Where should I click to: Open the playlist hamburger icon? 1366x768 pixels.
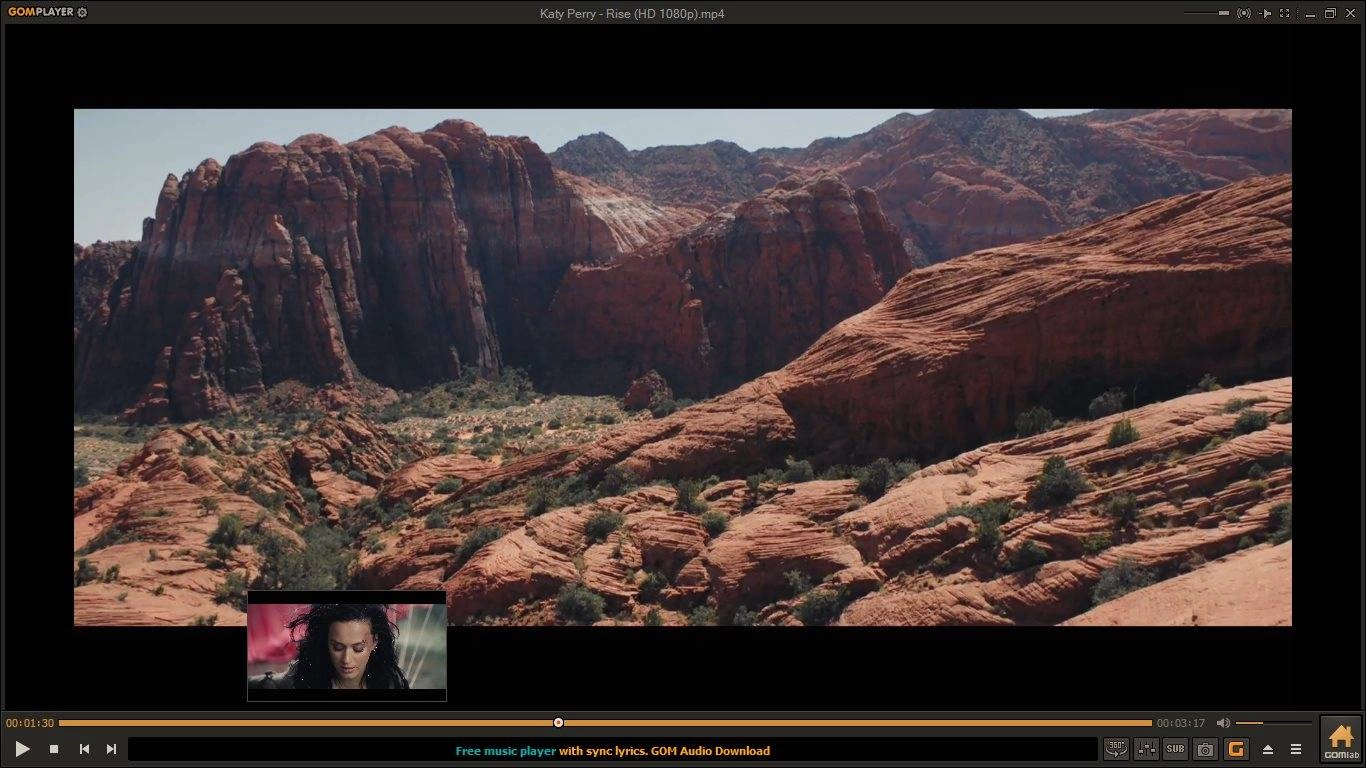1296,749
